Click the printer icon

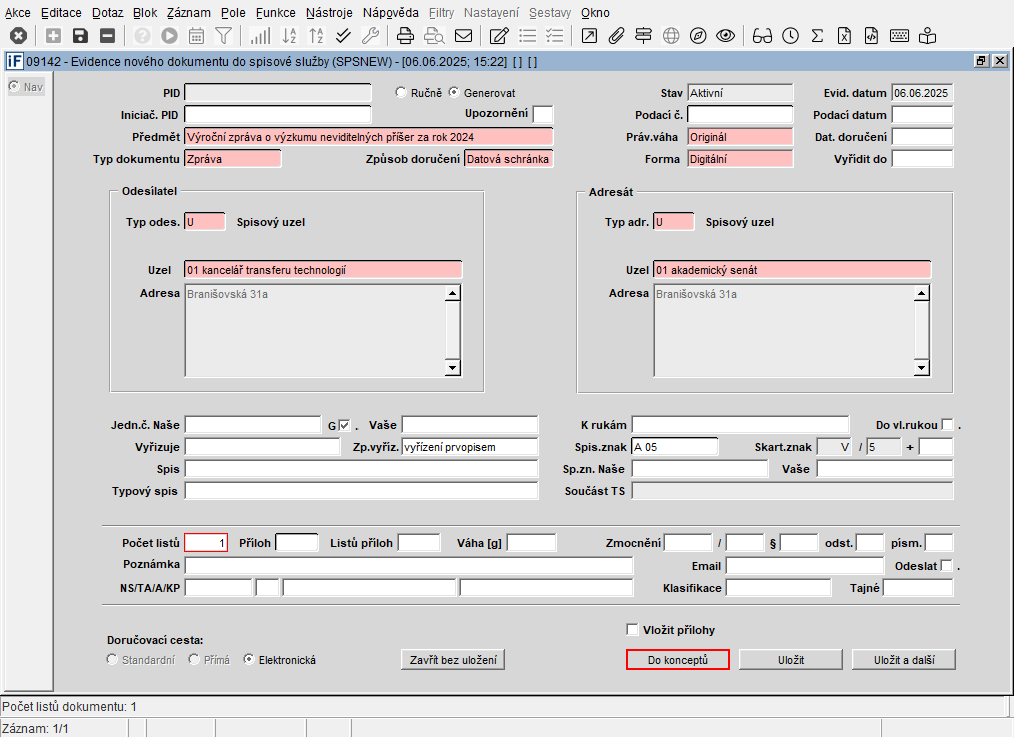405,36
